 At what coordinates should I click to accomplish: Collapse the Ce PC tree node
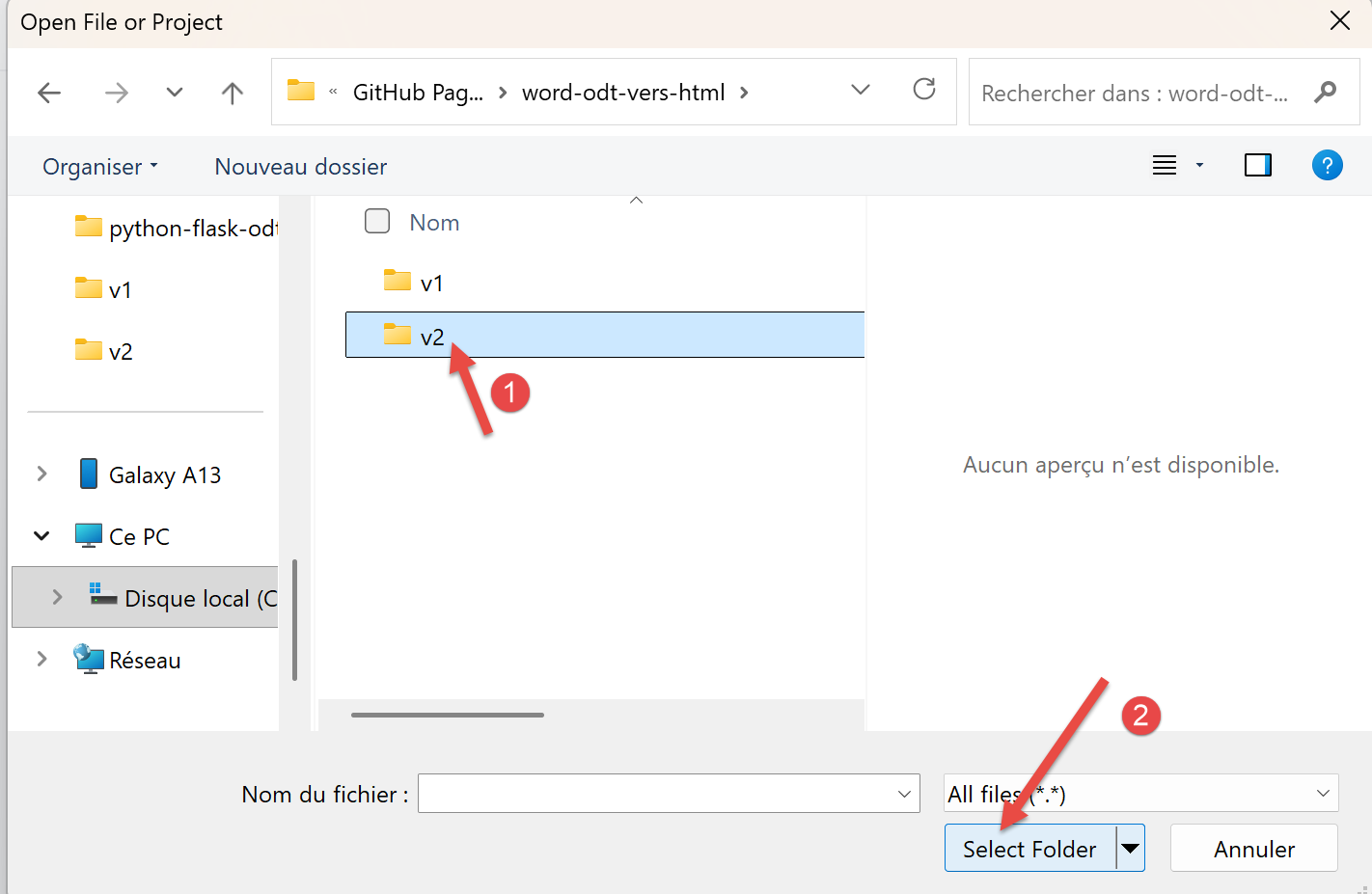41,536
